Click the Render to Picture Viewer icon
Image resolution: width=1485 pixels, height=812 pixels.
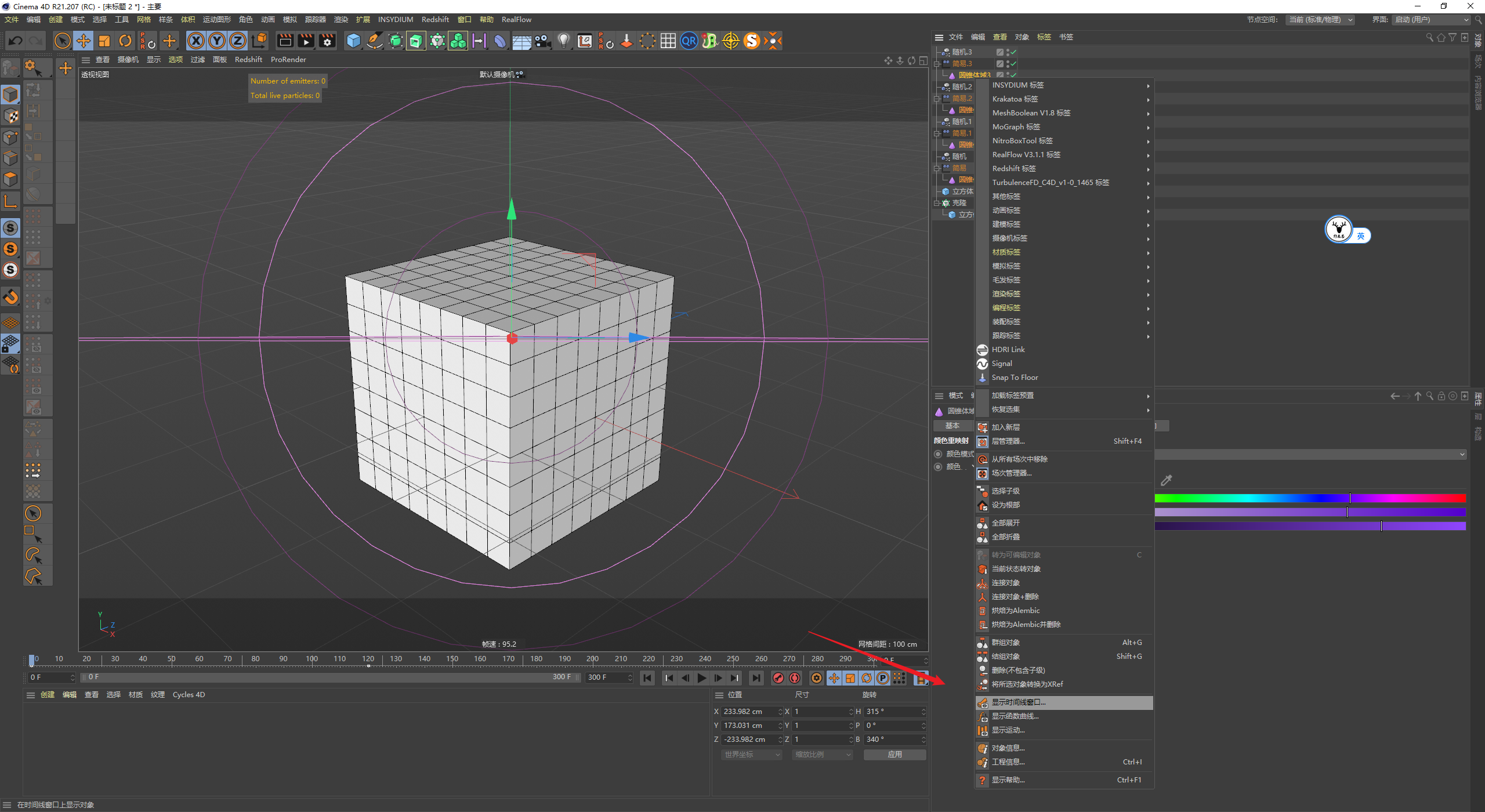306,41
